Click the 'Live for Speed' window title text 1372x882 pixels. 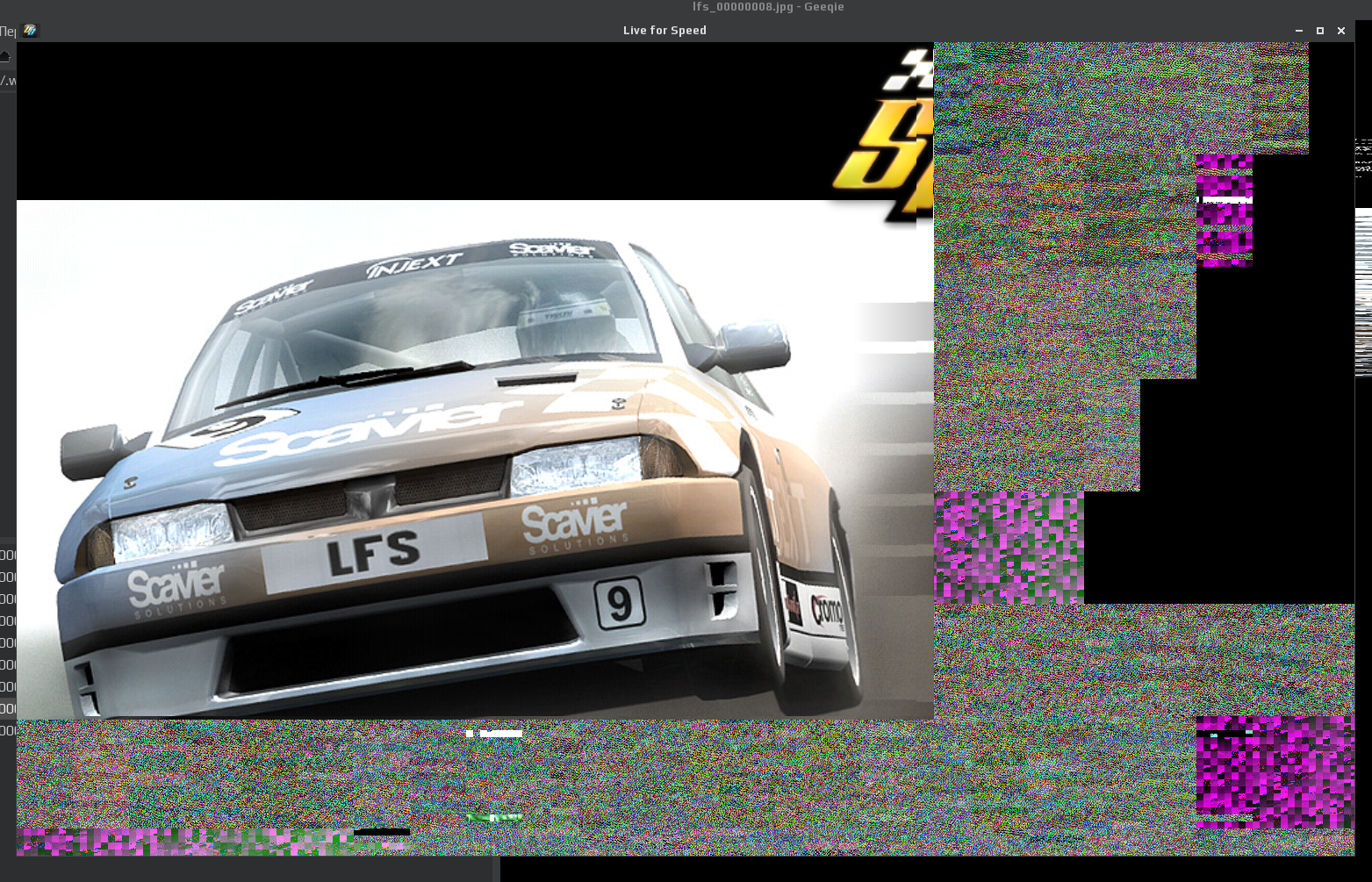[664, 30]
